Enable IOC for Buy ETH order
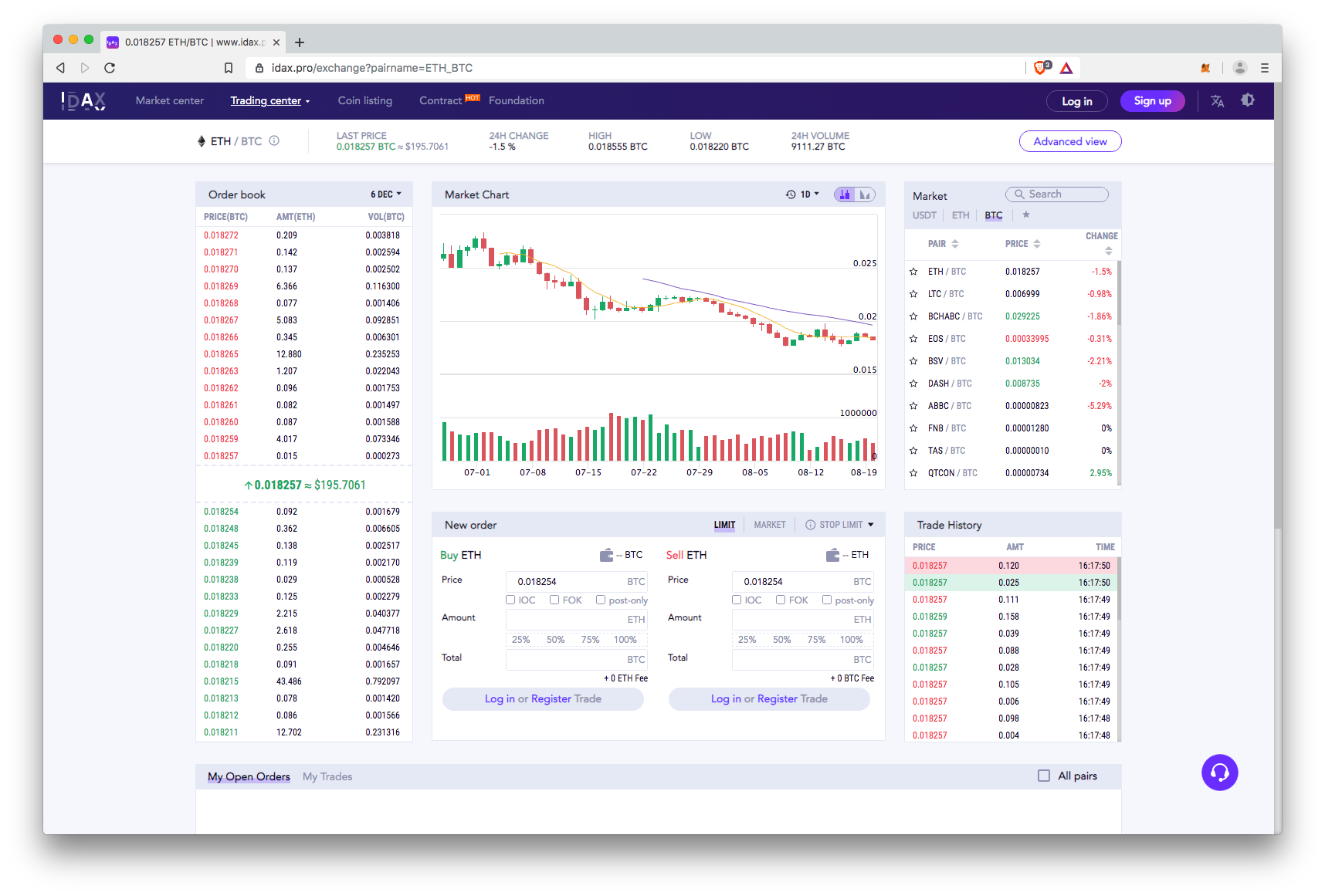This screenshot has width=1325, height=896. (x=510, y=600)
